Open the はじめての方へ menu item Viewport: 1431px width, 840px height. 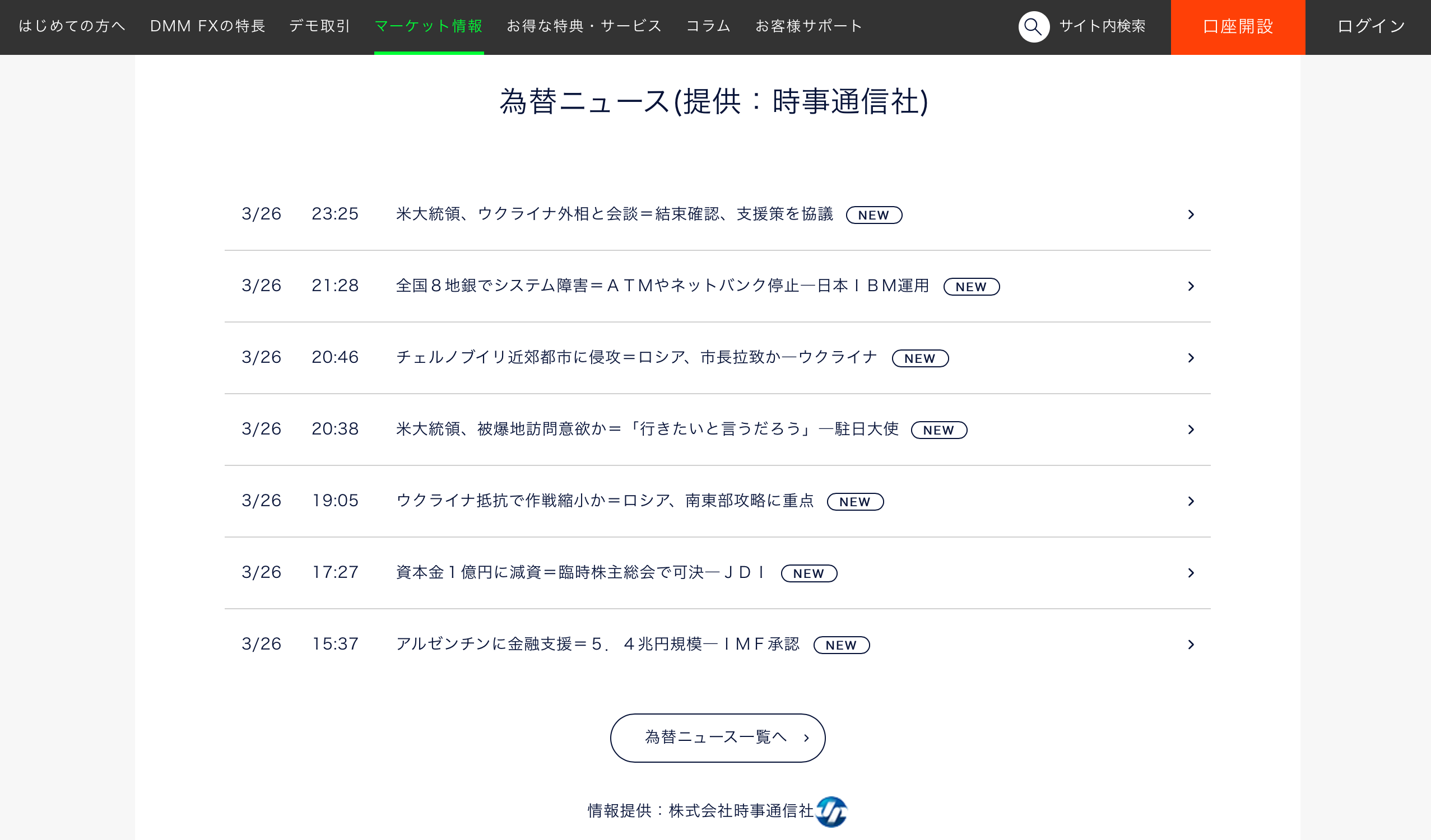[x=72, y=26]
